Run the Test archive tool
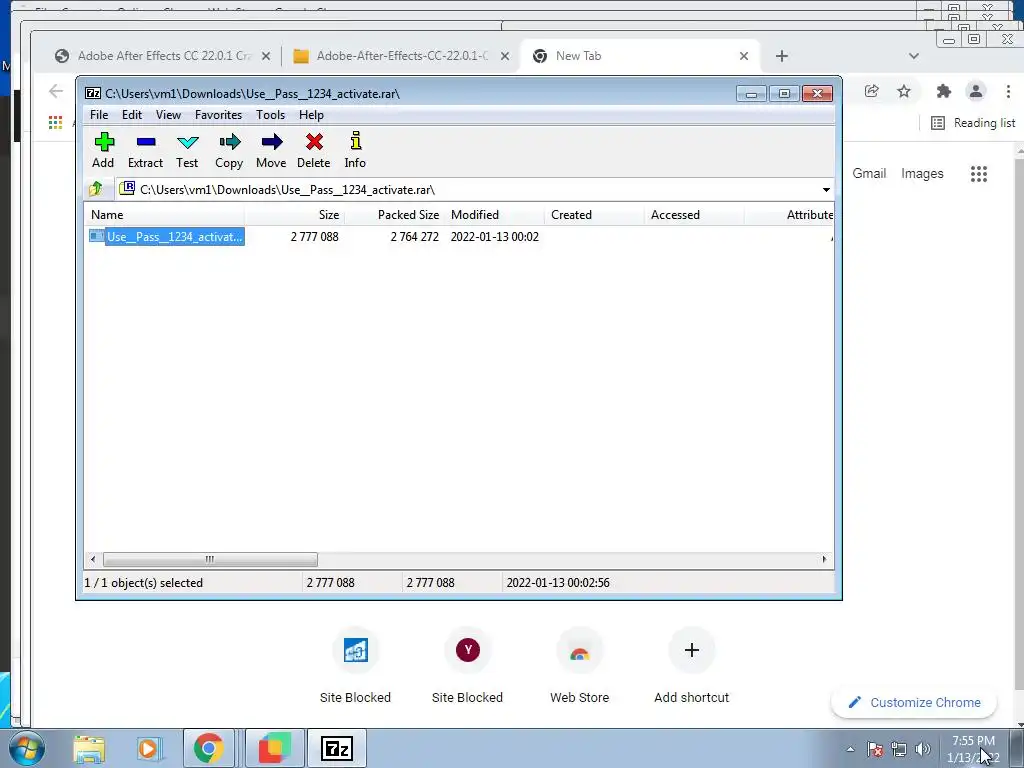The image size is (1024, 768). tap(187, 150)
